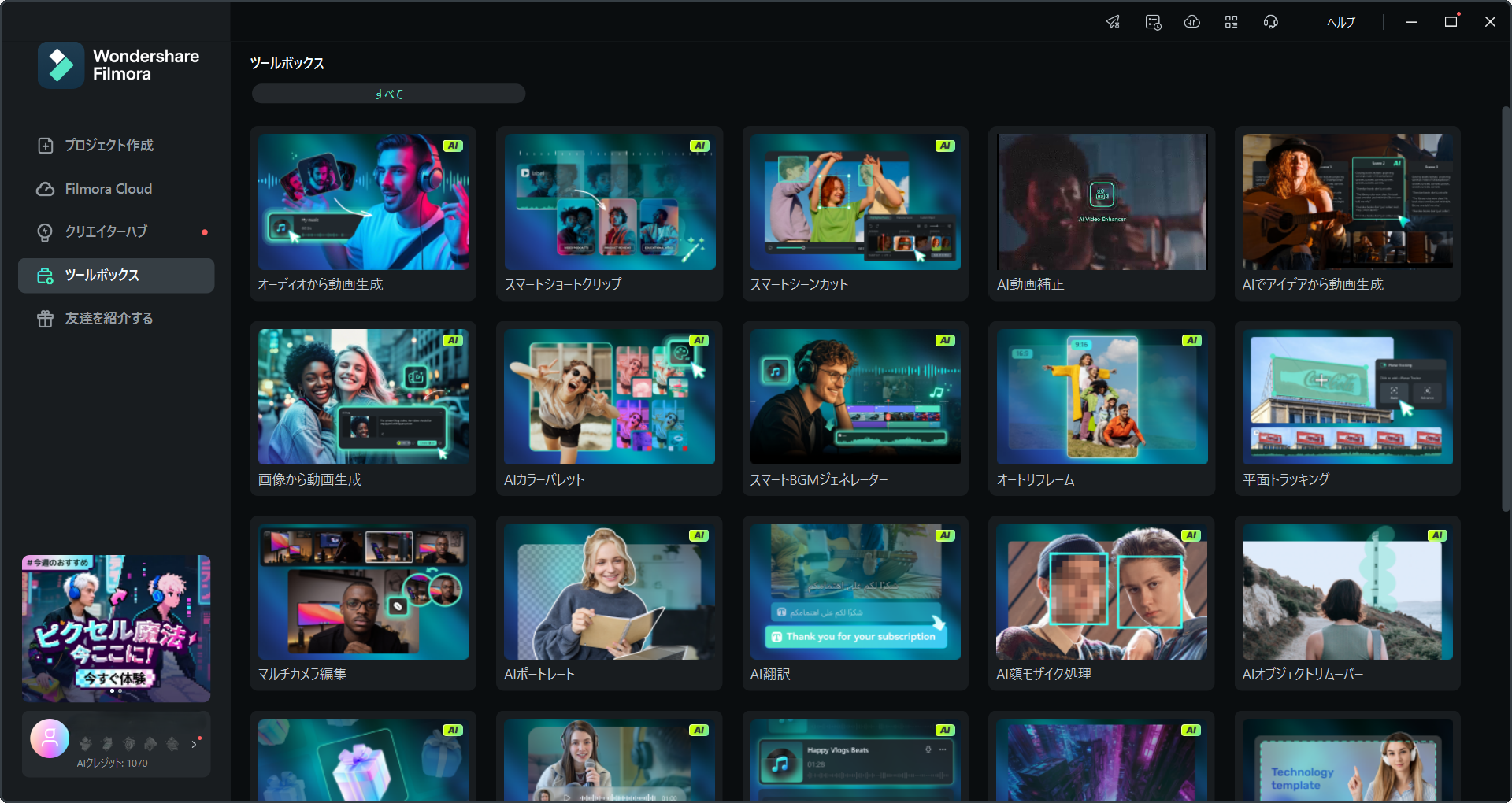
Task: Open the message list icon in title bar
Action: [1153, 22]
